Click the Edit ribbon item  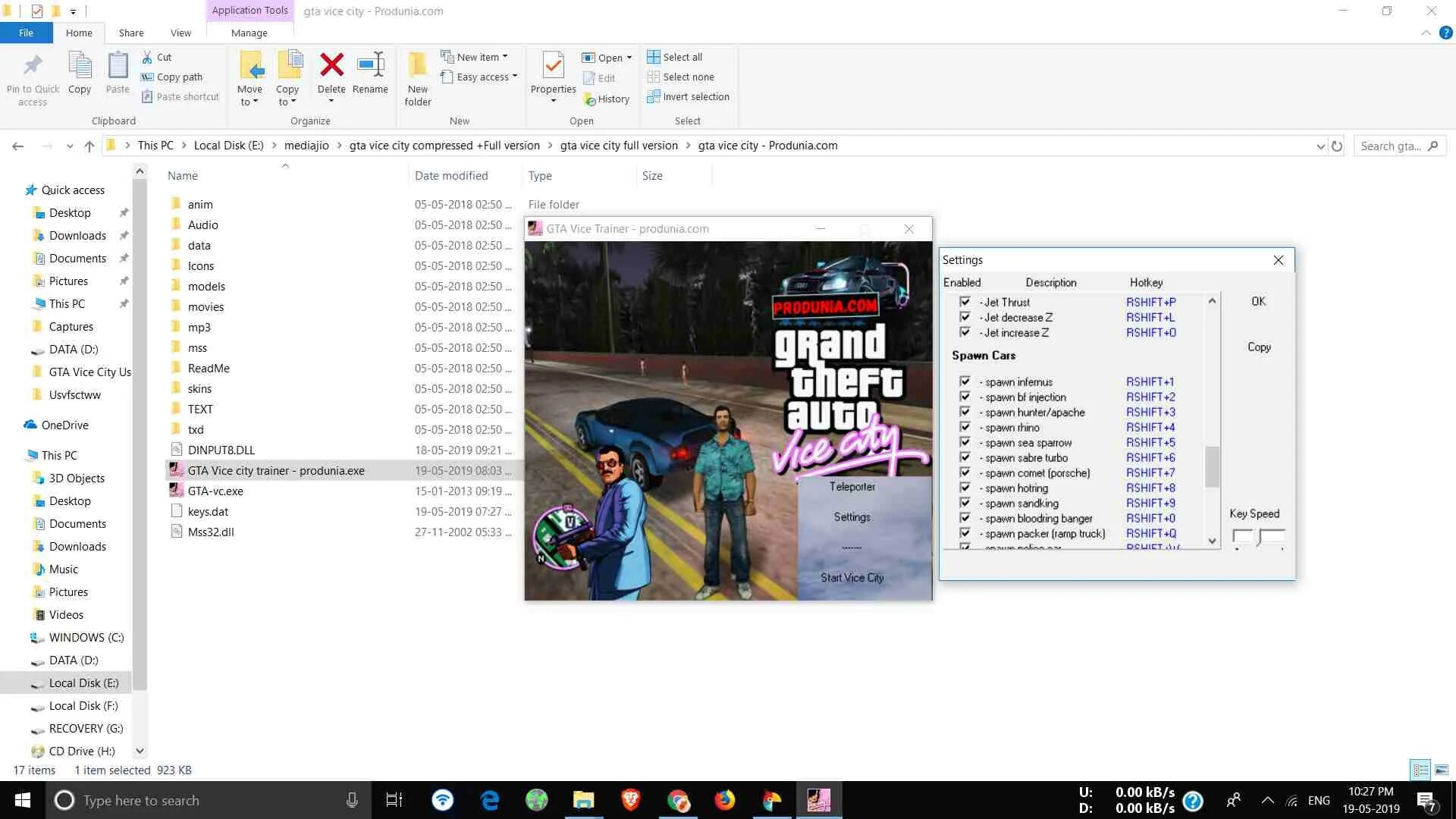tap(599, 78)
